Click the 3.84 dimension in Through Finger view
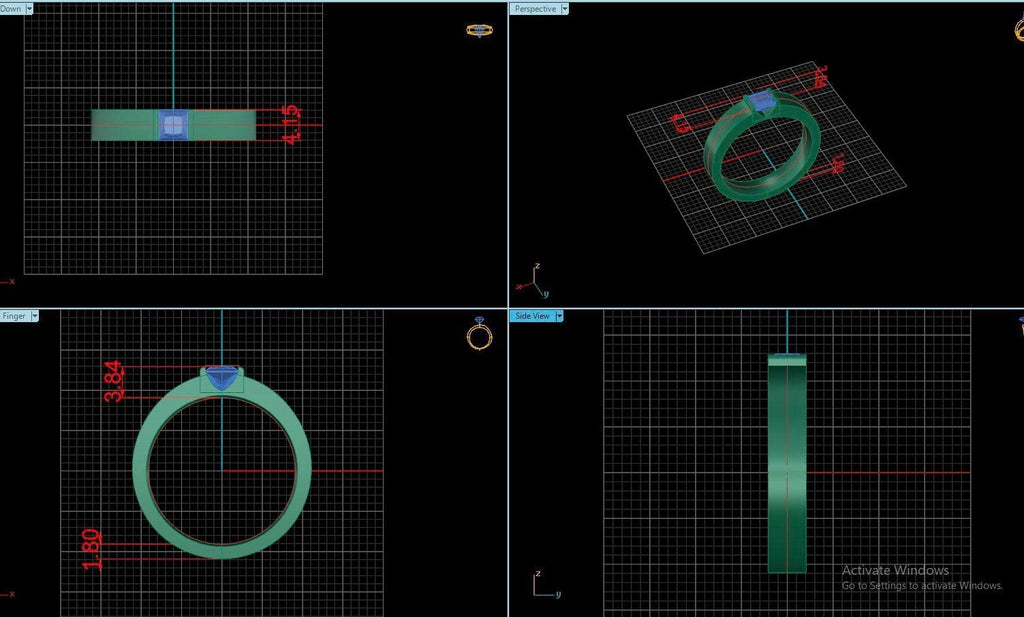This screenshot has width=1024, height=617. [x=114, y=381]
